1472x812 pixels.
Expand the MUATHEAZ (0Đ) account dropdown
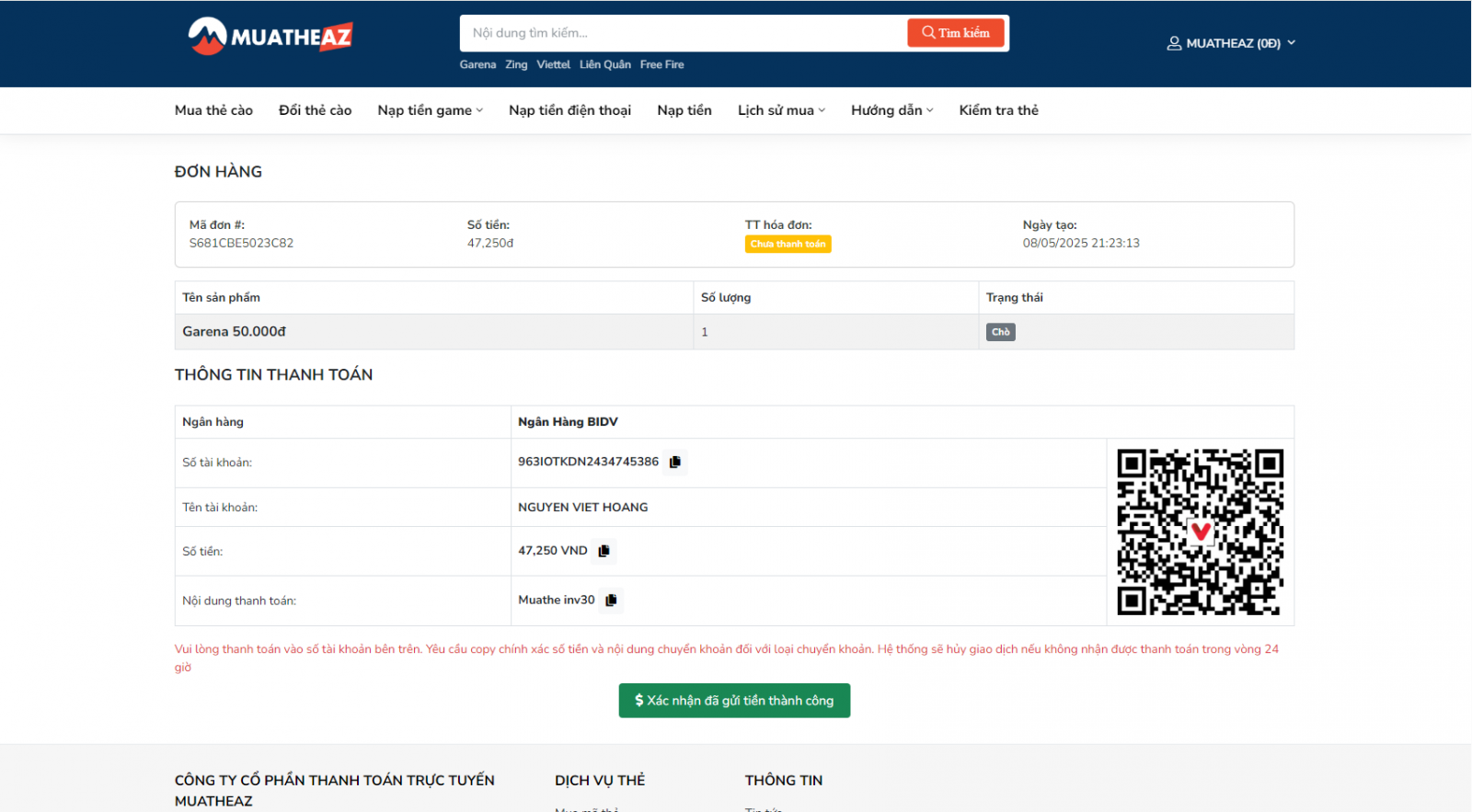(1232, 43)
